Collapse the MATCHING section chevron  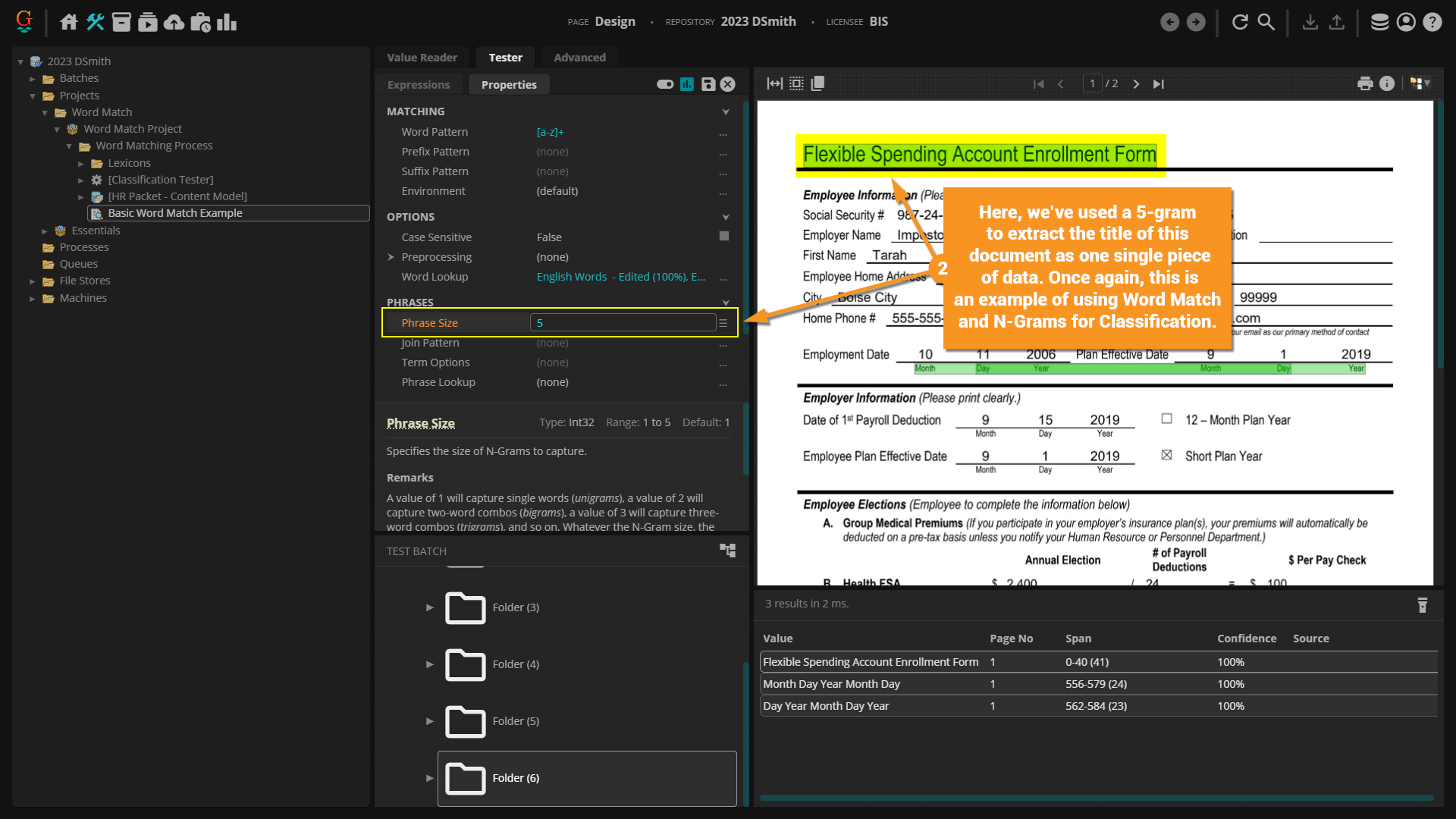[725, 111]
